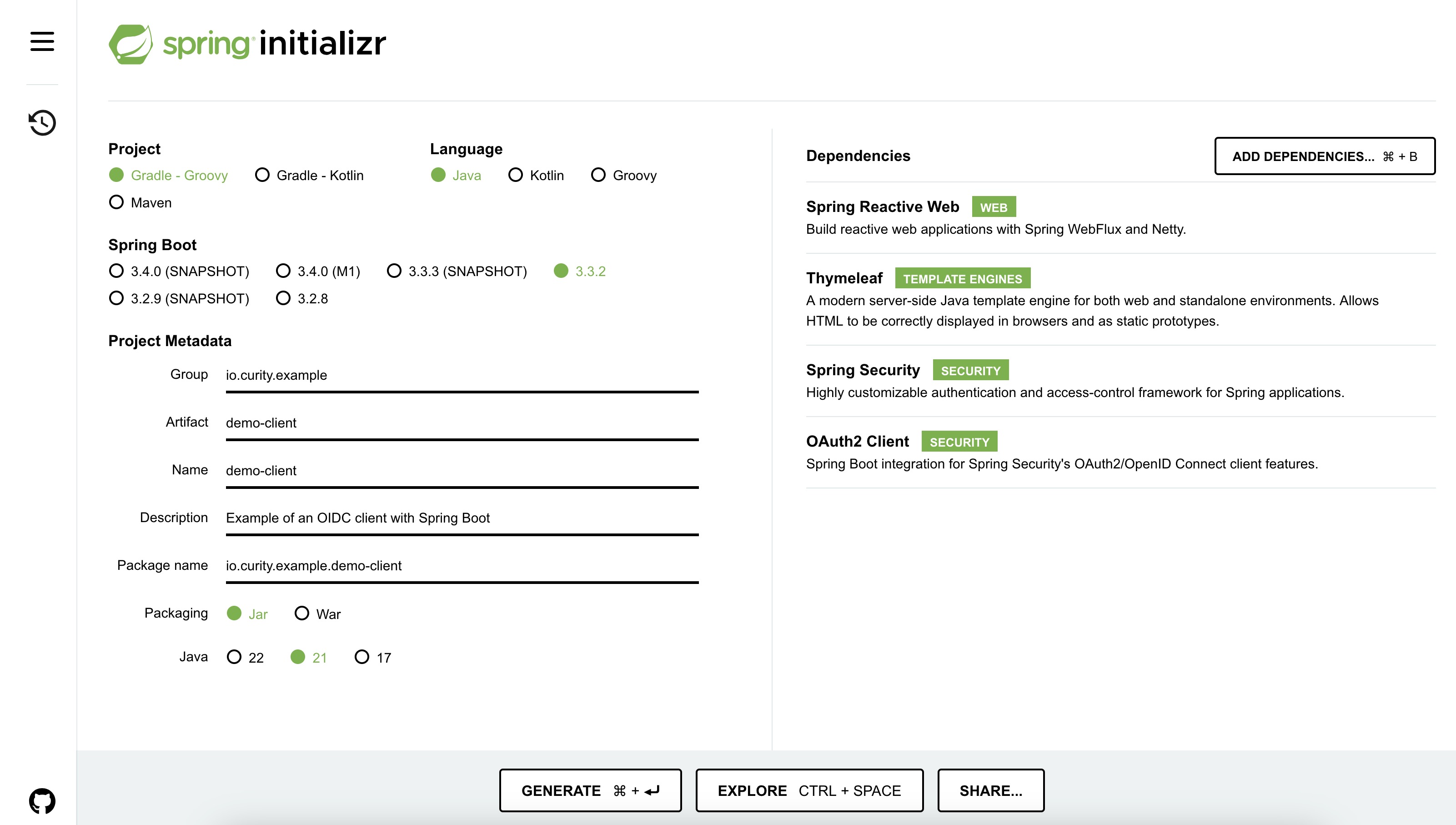Click the Group input field

[462, 375]
